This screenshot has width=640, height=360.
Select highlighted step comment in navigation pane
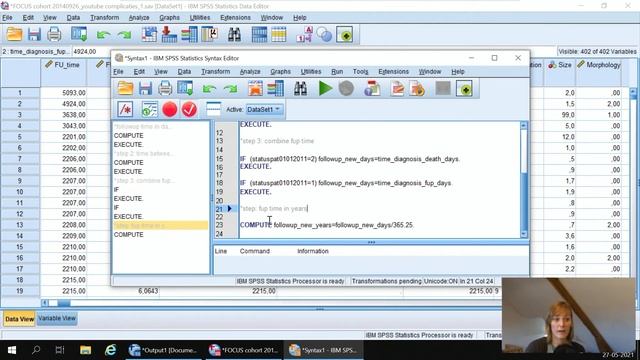[160, 225]
